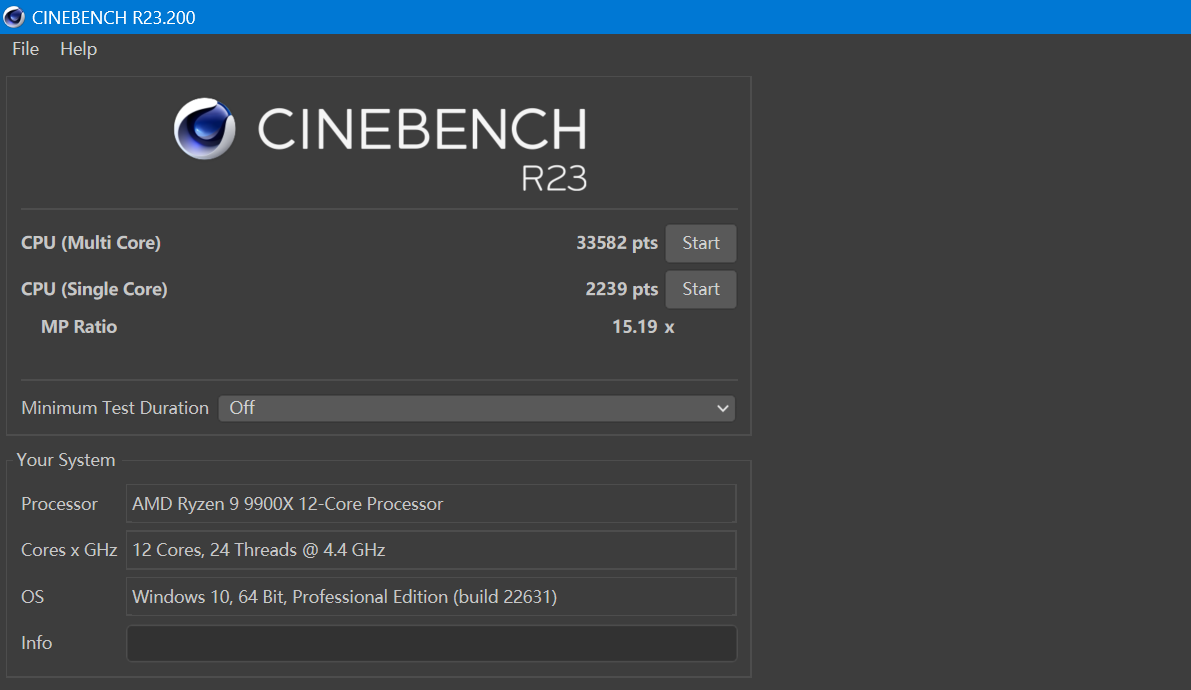Viewport: 1191px width, 690px height.
Task: Click the 2239 pts single core score
Action: pyautogui.click(x=621, y=289)
